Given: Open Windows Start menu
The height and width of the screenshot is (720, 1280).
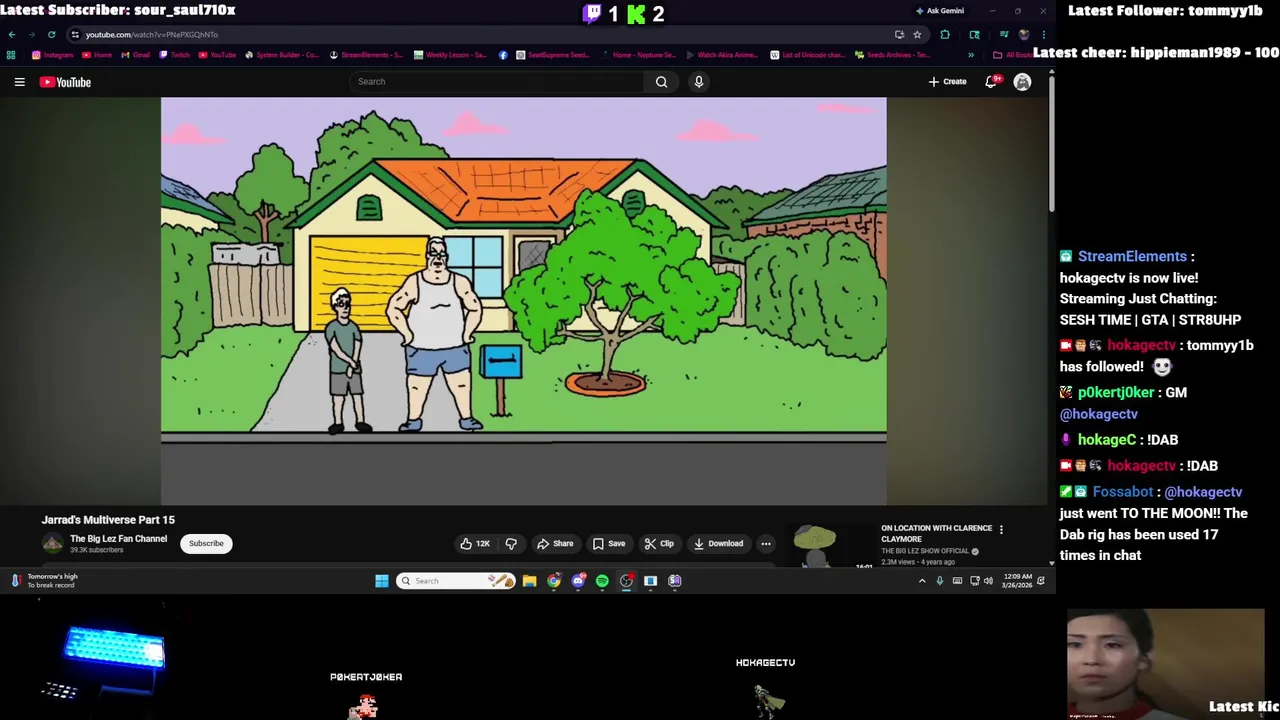Looking at the screenshot, I should [x=382, y=581].
